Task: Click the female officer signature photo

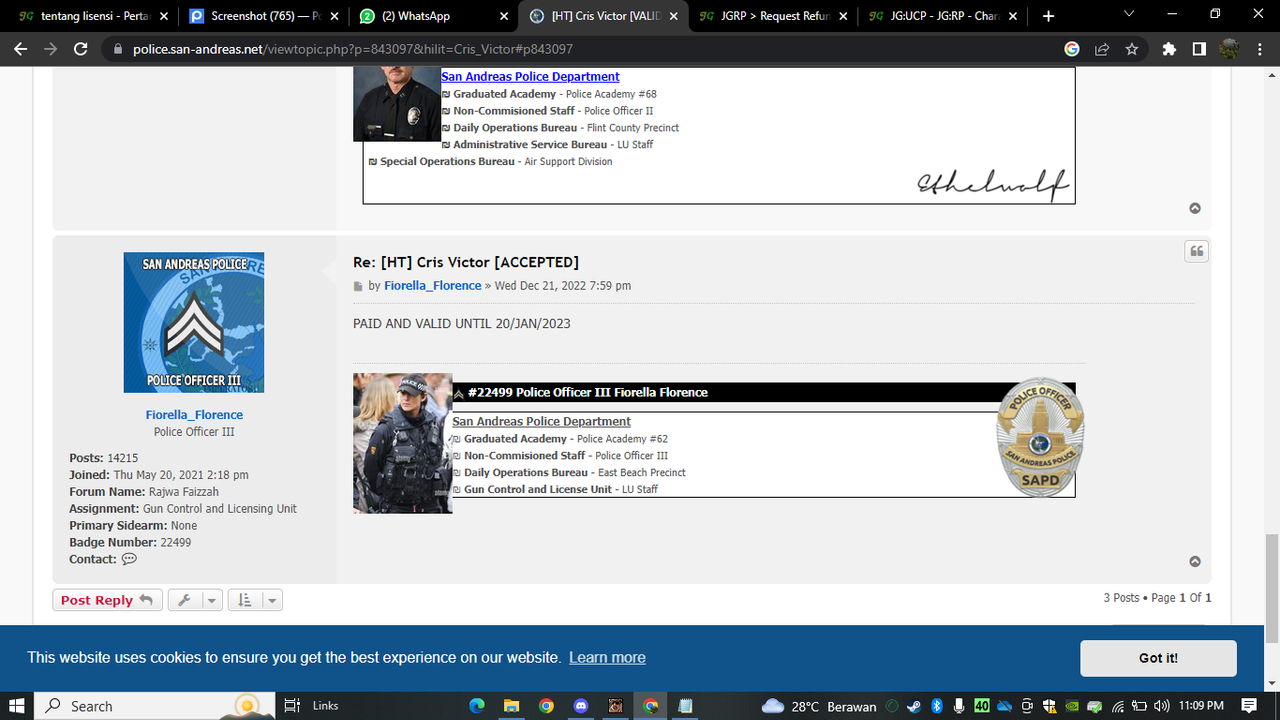Action: coord(402,443)
